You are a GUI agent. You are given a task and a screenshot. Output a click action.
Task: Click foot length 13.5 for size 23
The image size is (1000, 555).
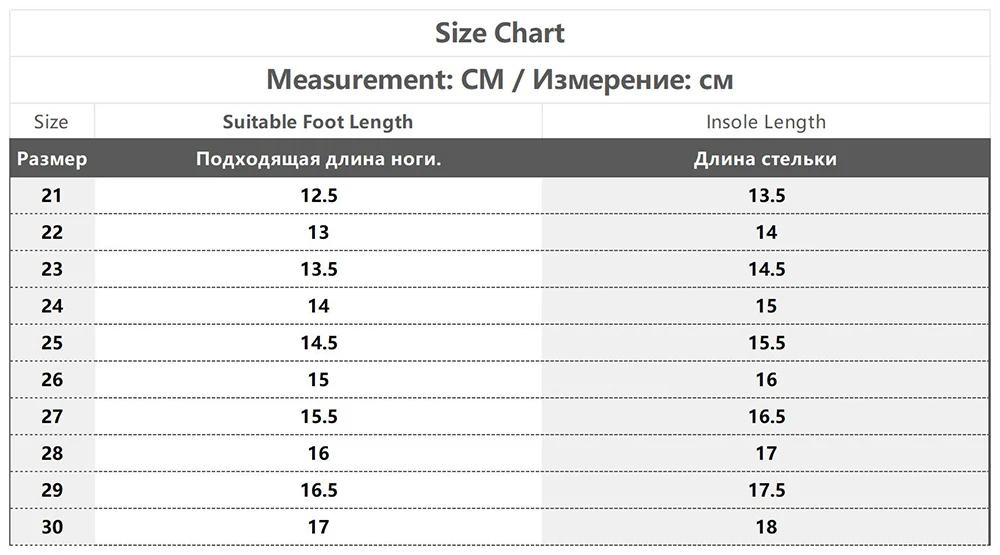pos(319,269)
